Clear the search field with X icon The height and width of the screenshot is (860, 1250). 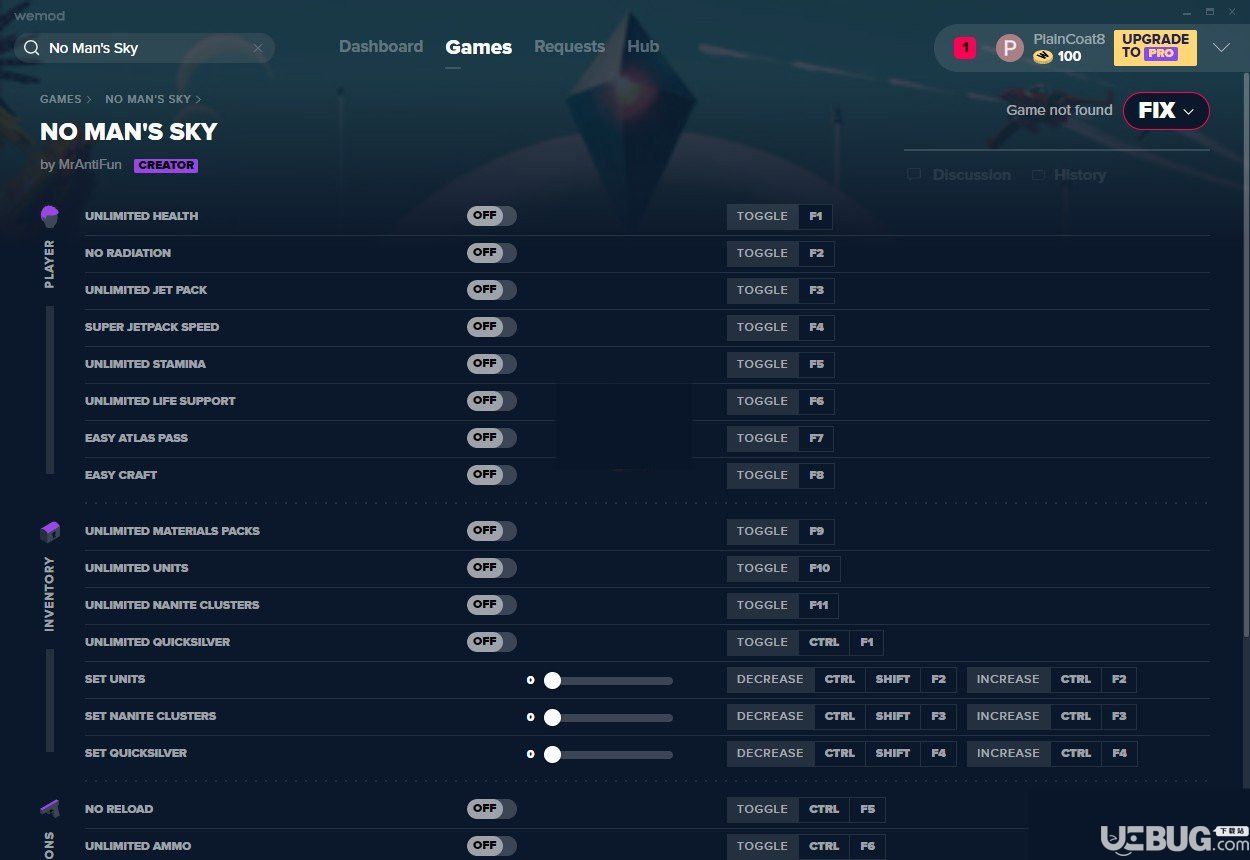point(257,48)
